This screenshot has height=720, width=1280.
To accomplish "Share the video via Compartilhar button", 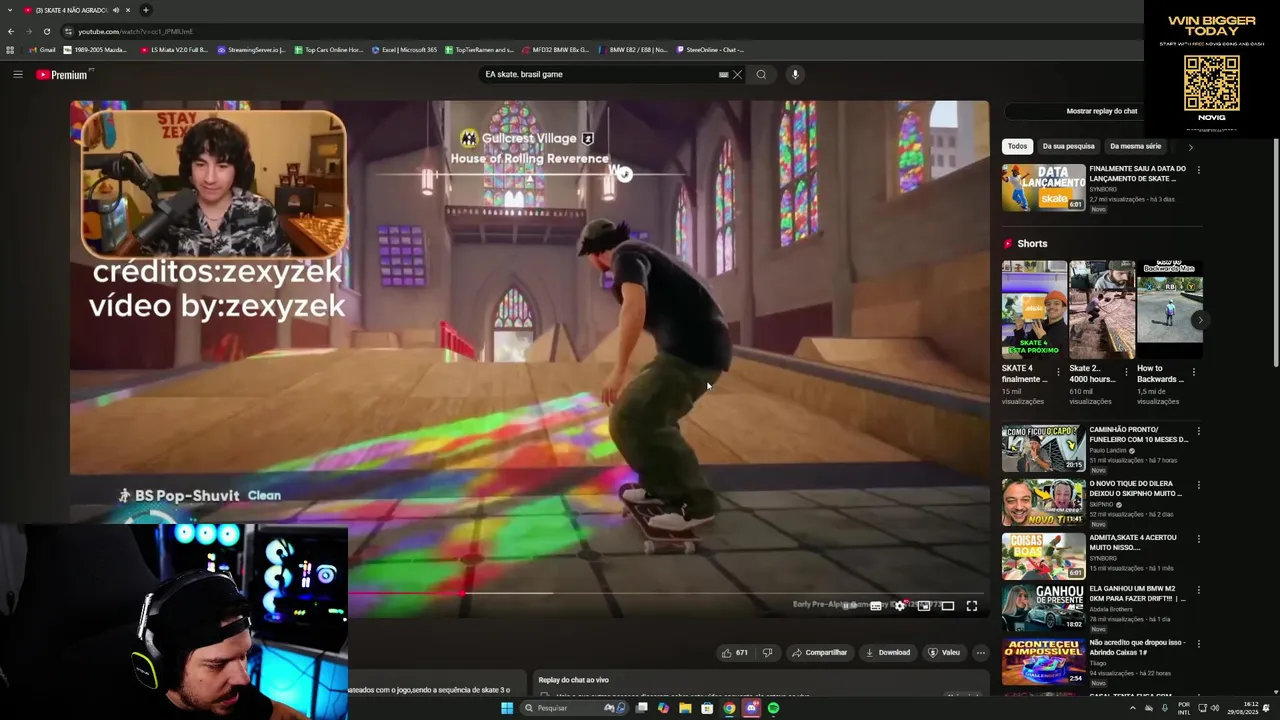I will point(819,653).
